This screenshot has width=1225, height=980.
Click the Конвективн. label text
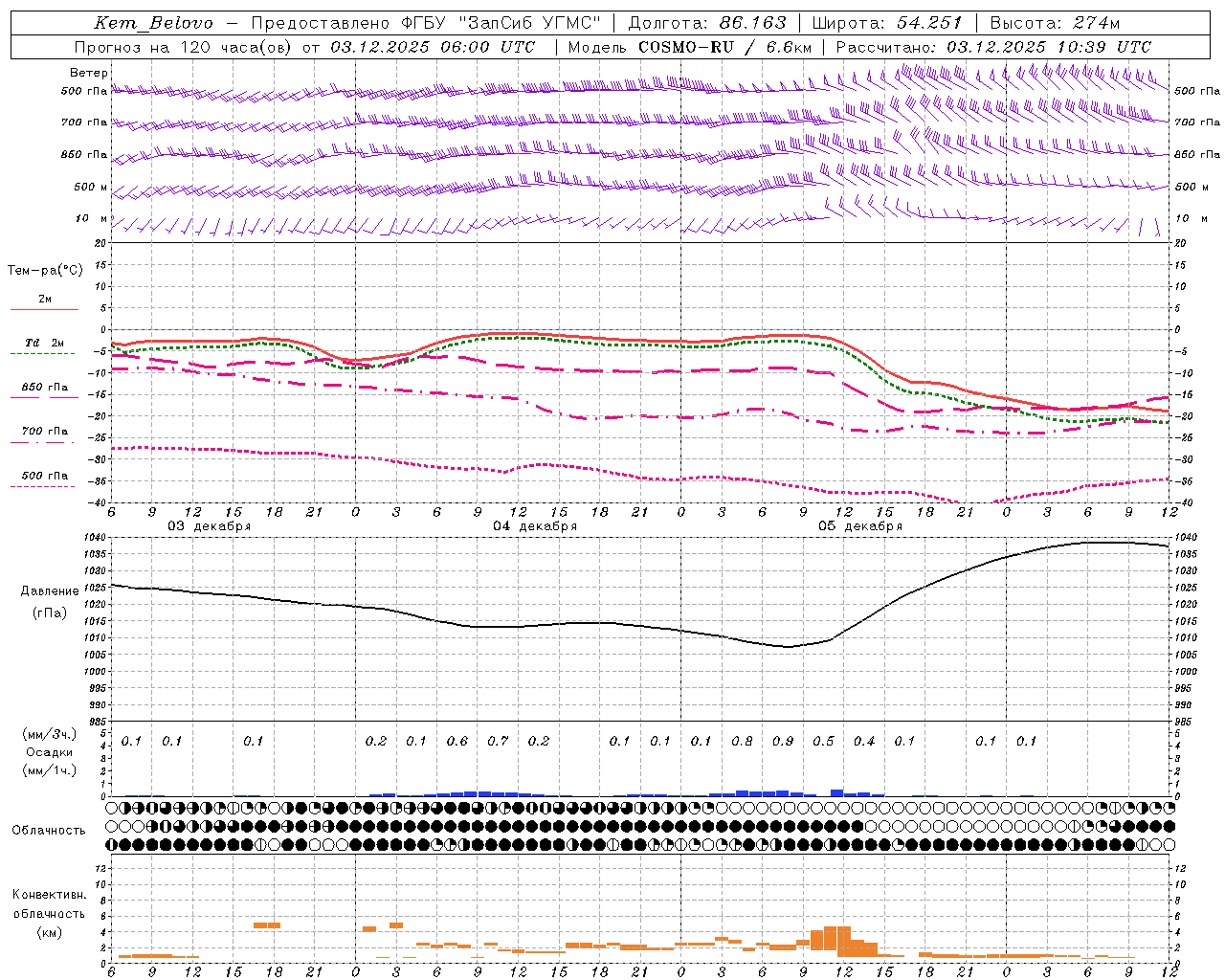tap(50, 895)
